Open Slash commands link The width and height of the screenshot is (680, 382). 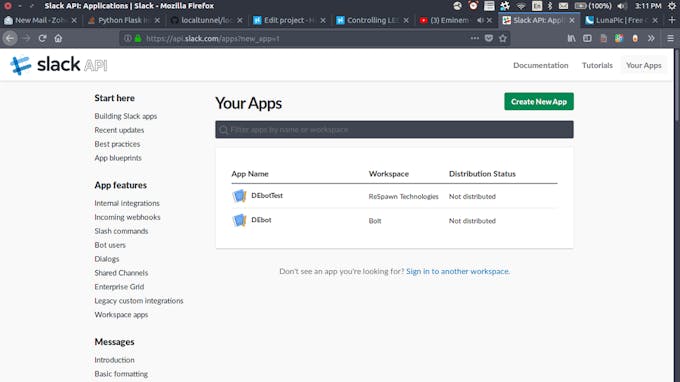[x=121, y=231]
